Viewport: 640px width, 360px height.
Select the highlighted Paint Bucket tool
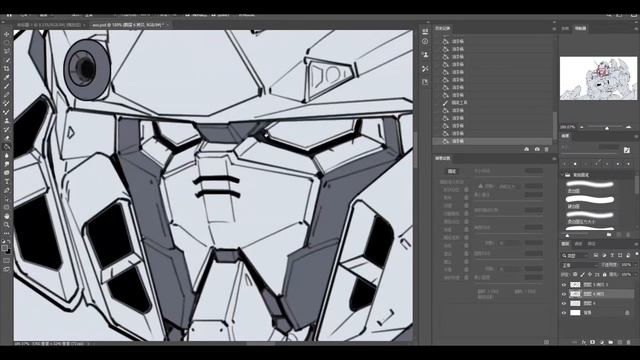tap(7, 147)
